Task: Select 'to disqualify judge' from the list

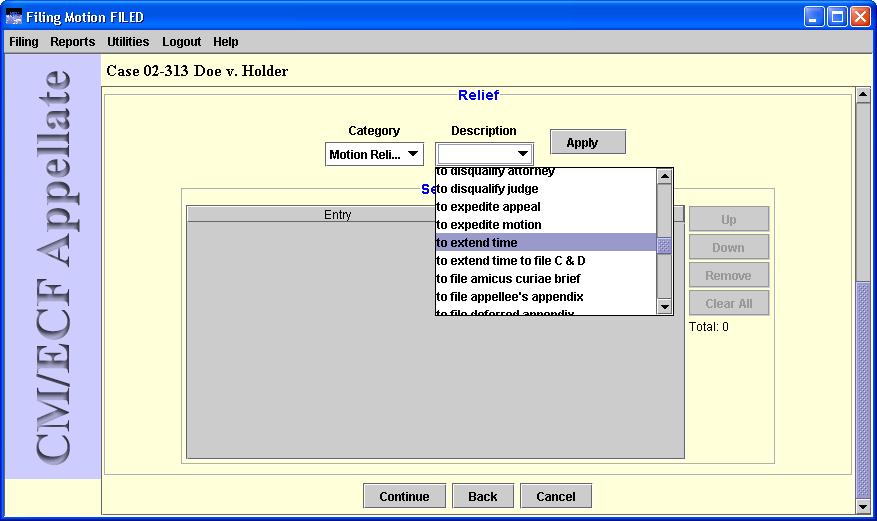Action: [546, 189]
